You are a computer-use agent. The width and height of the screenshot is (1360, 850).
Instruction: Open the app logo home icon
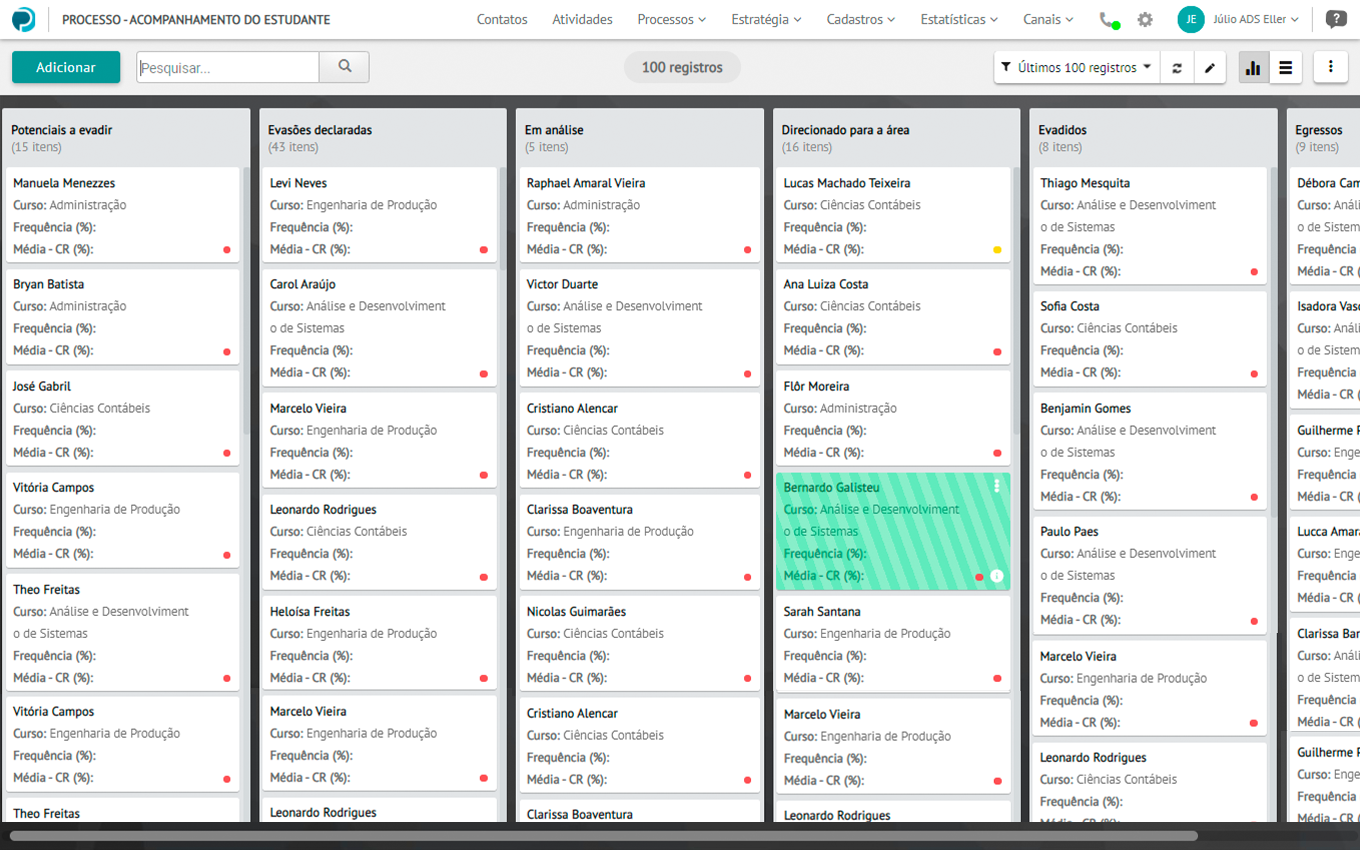click(23, 19)
